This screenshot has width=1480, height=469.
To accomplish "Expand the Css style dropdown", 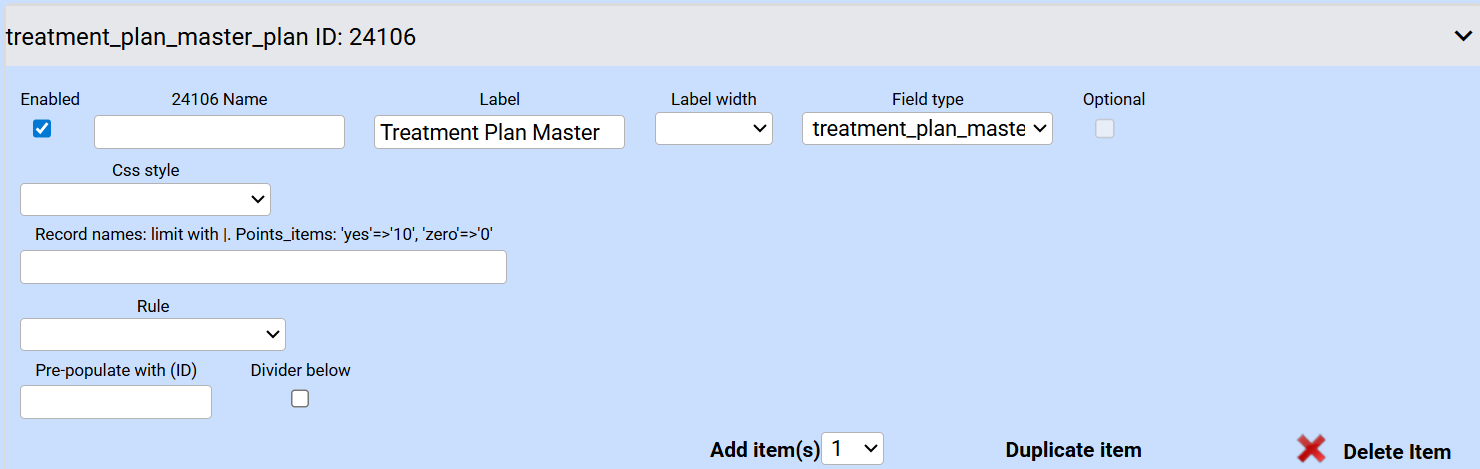I will point(145,199).
